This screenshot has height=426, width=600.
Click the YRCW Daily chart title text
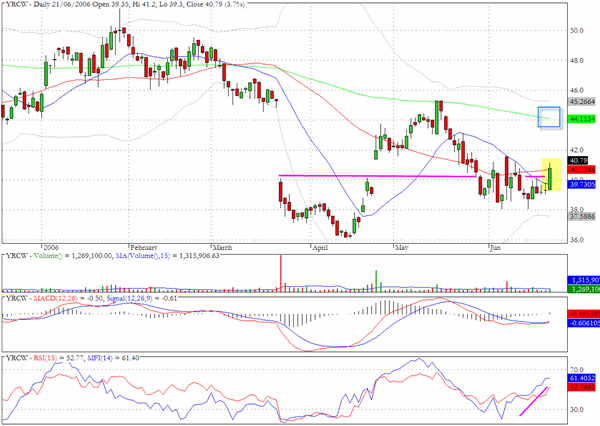coord(126,5)
